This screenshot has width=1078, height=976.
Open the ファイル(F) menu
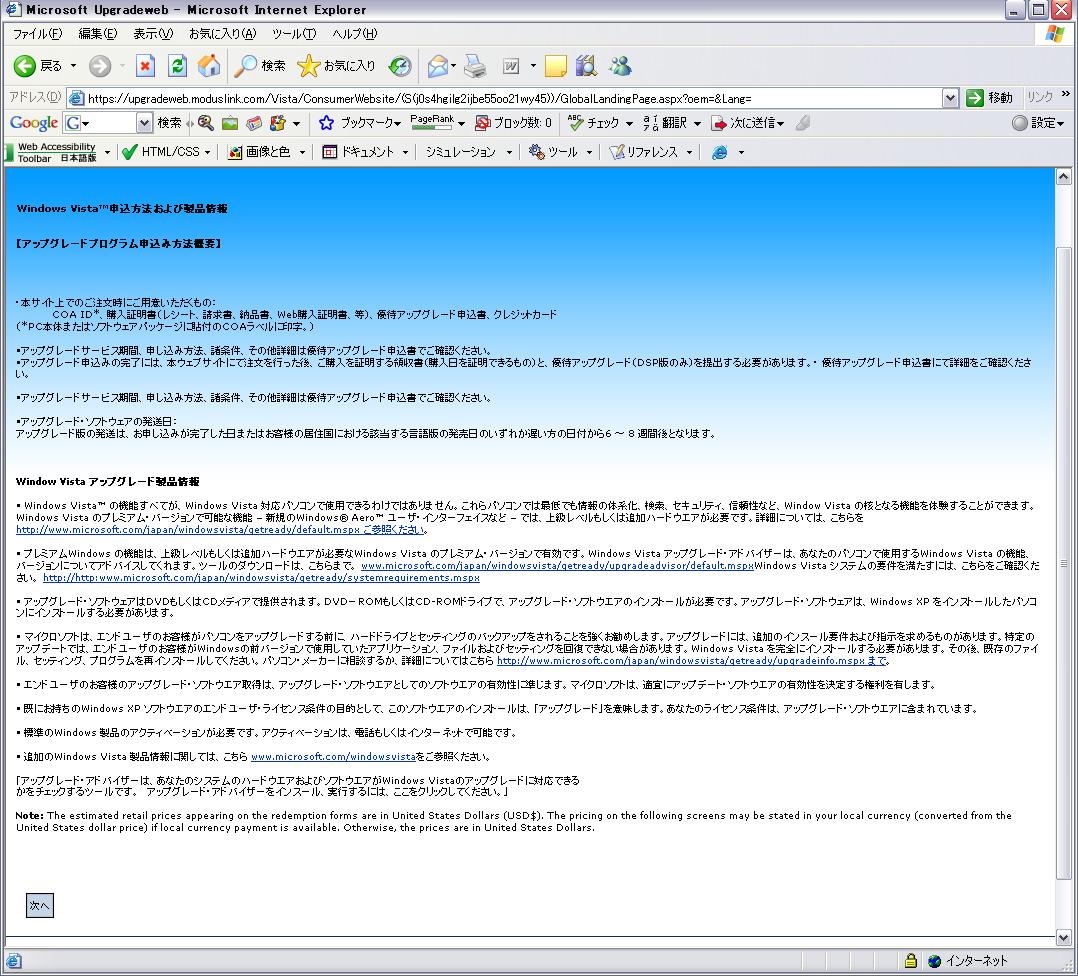(x=37, y=34)
